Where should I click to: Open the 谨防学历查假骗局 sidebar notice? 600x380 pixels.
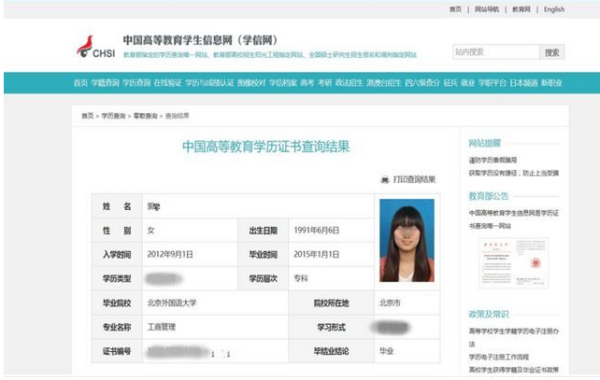[x=493, y=160]
